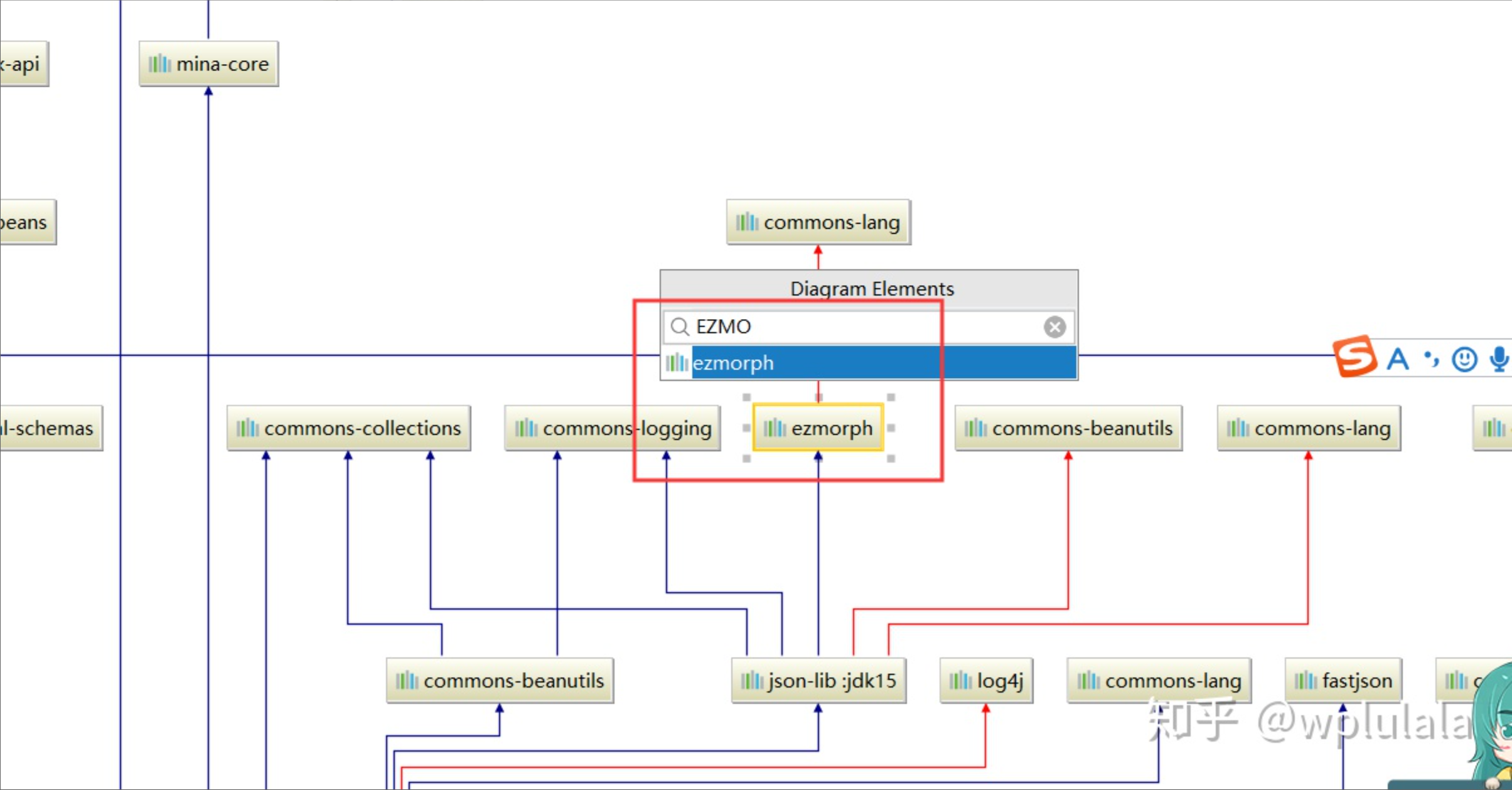Clear the EZMO search field
The image size is (1512, 790).
[x=1054, y=327]
